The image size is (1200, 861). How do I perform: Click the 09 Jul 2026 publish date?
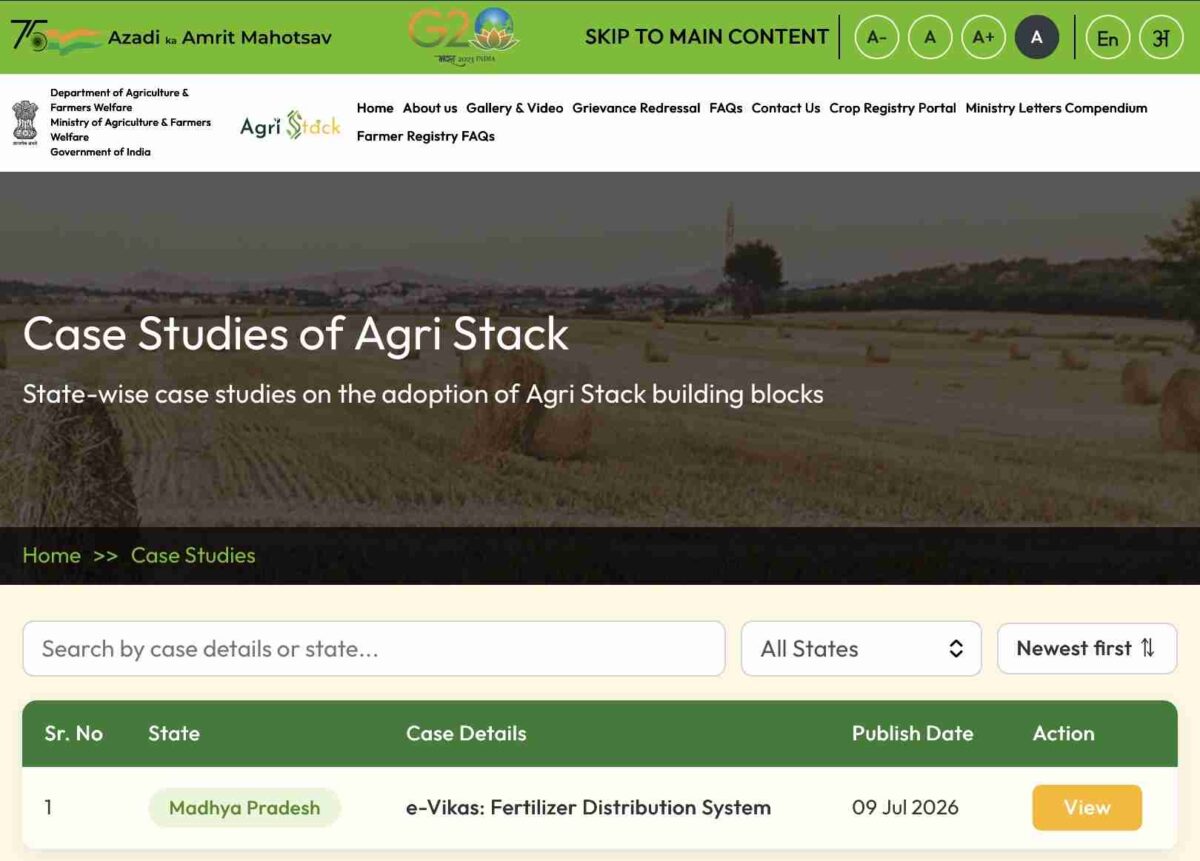click(x=905, y=807)
